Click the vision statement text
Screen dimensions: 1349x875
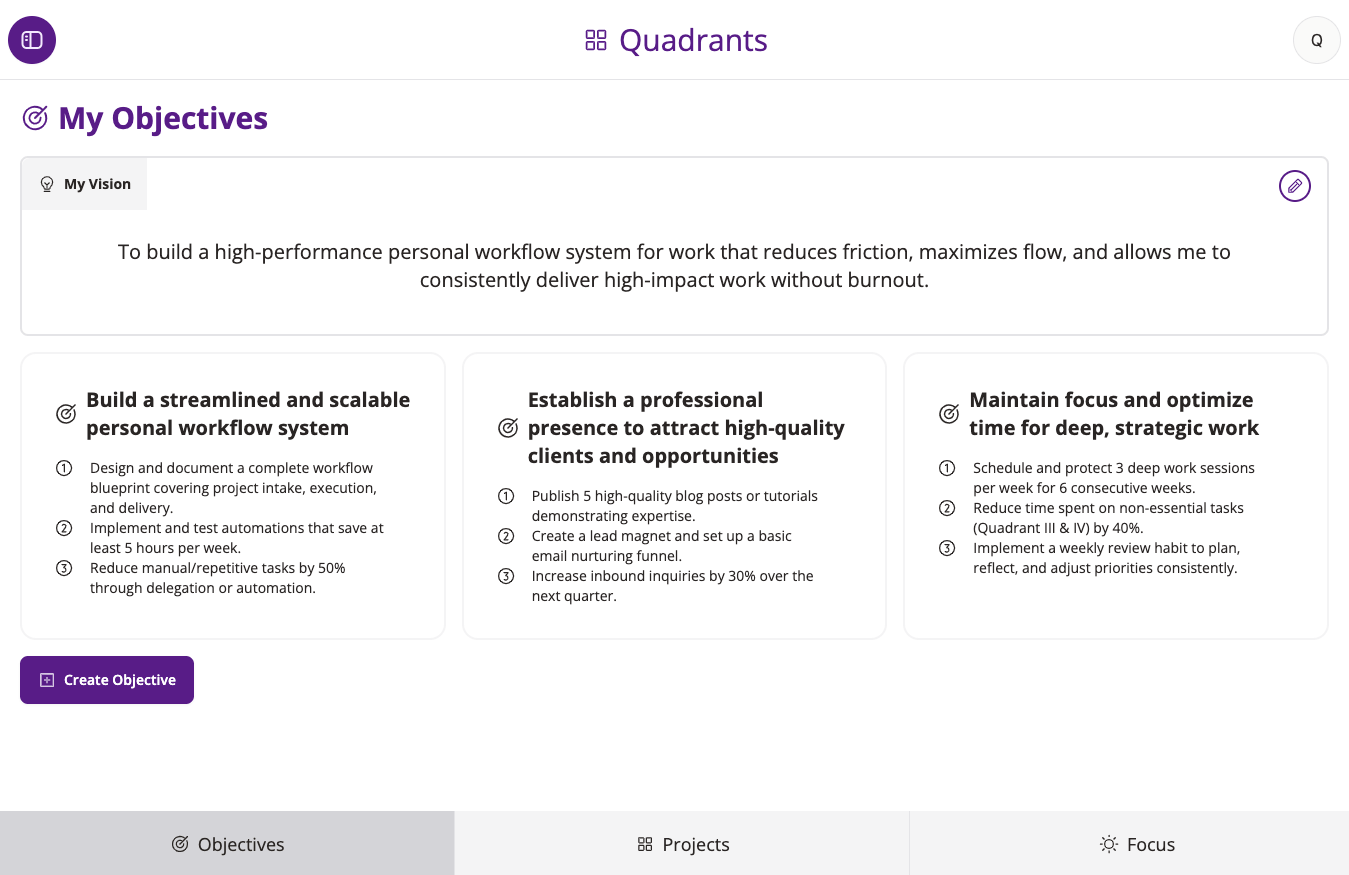(674, 266)
